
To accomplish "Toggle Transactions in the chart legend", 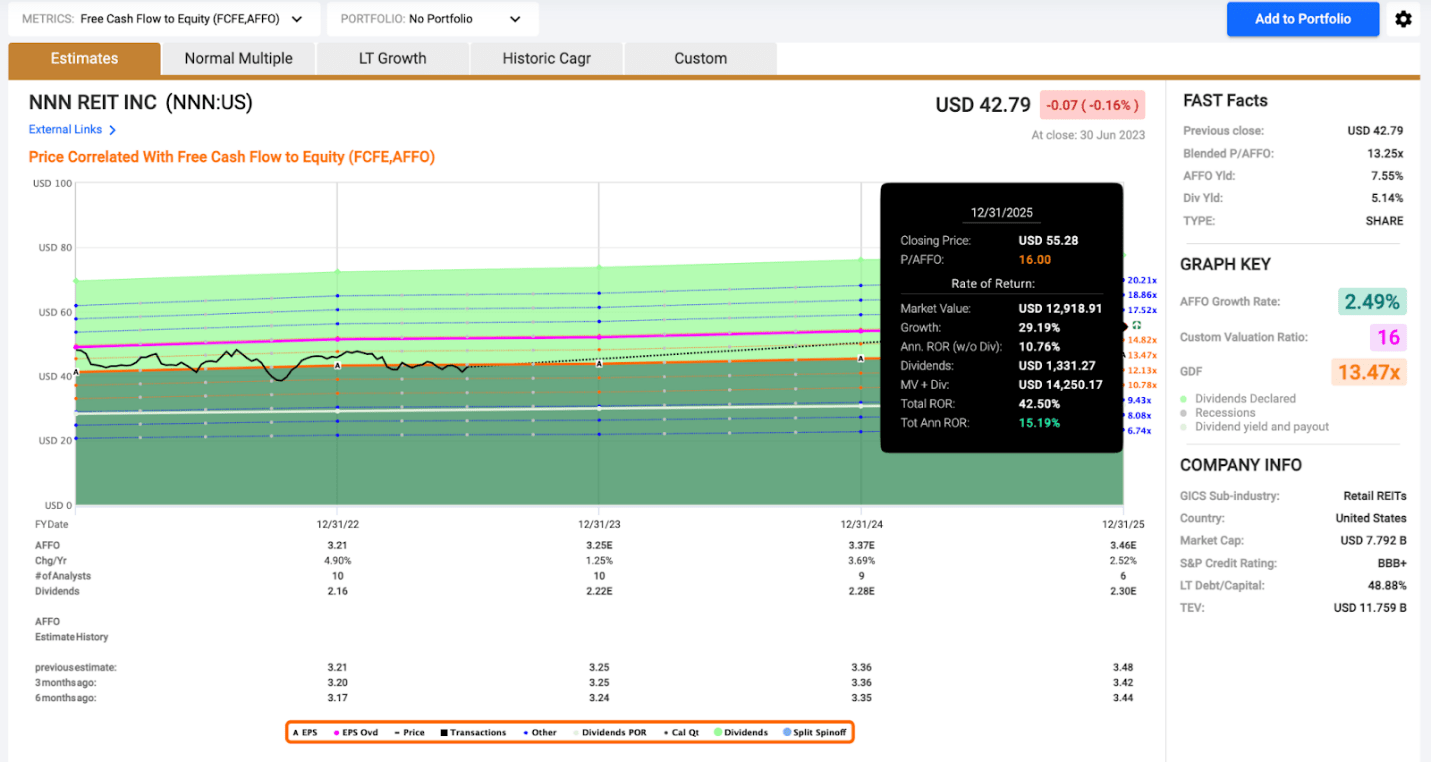I will (x=472, y=733).
